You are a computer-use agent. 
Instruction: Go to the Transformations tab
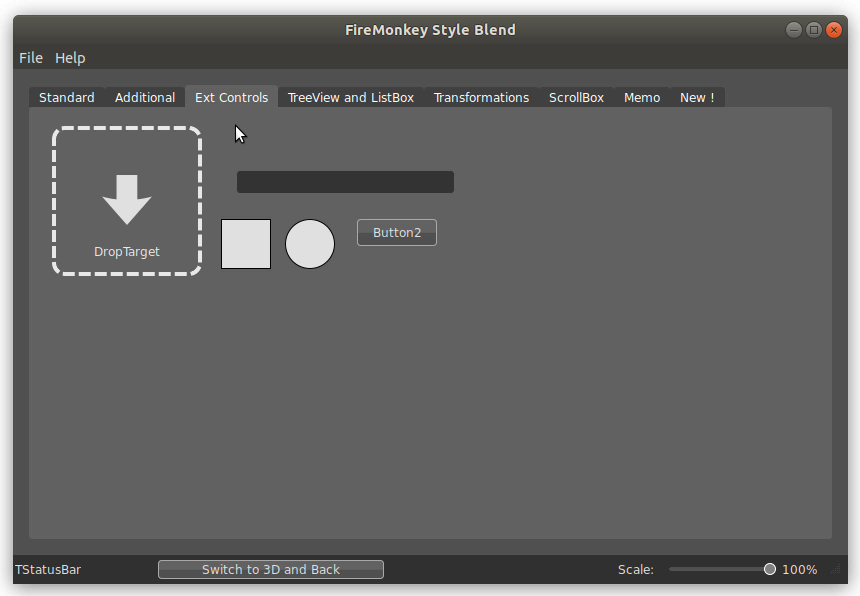[x=482, y=98]
